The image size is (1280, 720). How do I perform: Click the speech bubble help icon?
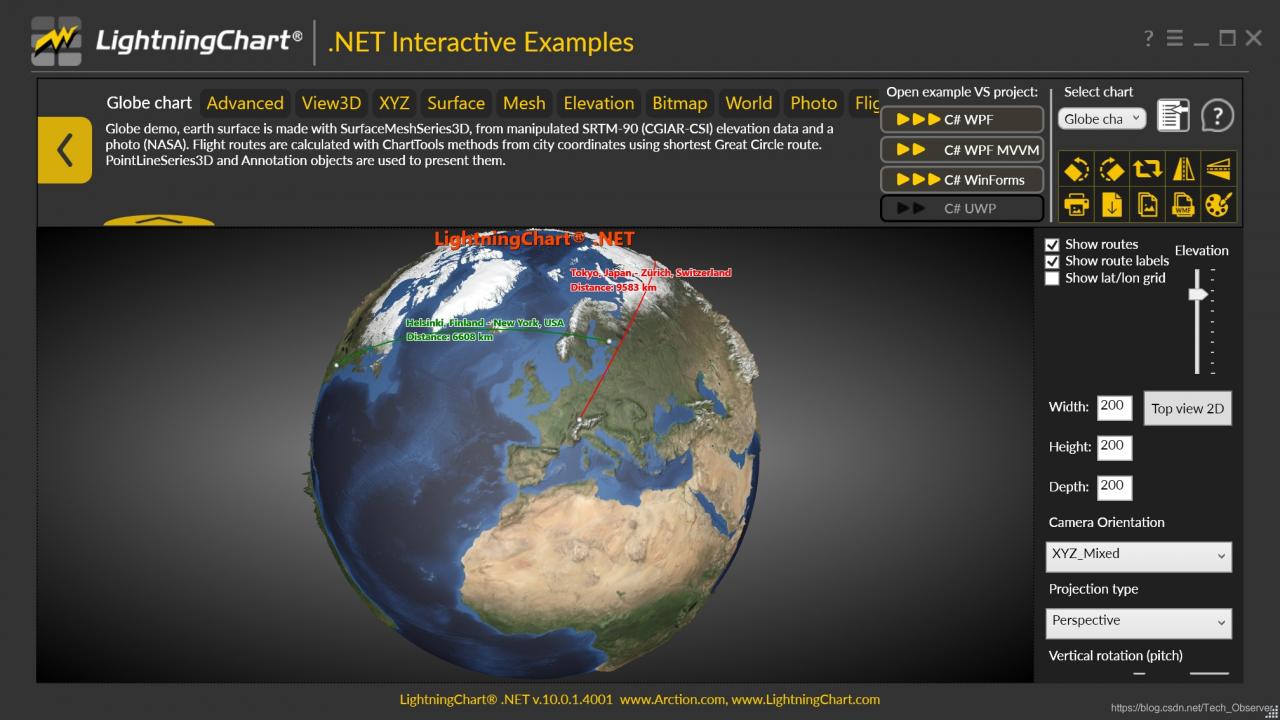[x=1217, y=116]
